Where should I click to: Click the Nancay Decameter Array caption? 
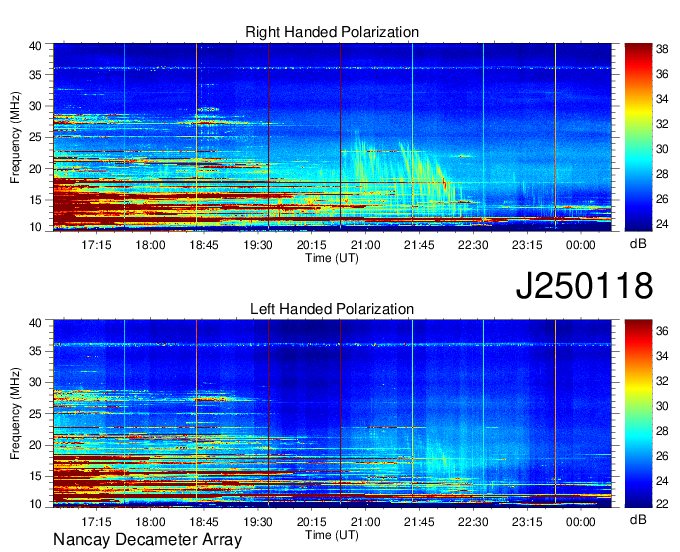tap(147, 540)
